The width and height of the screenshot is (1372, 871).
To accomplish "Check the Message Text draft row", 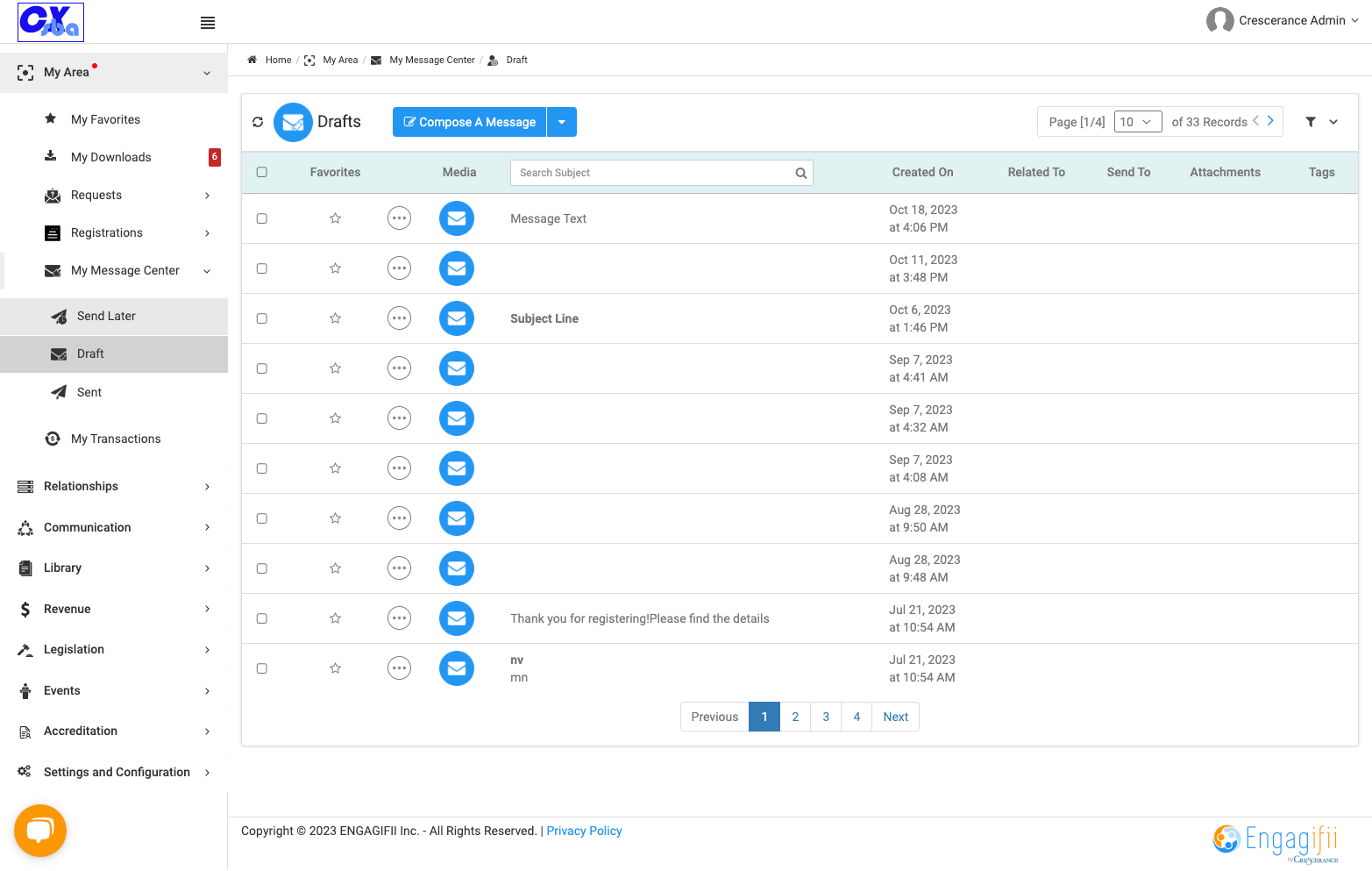I will click(x=261, y=218).
